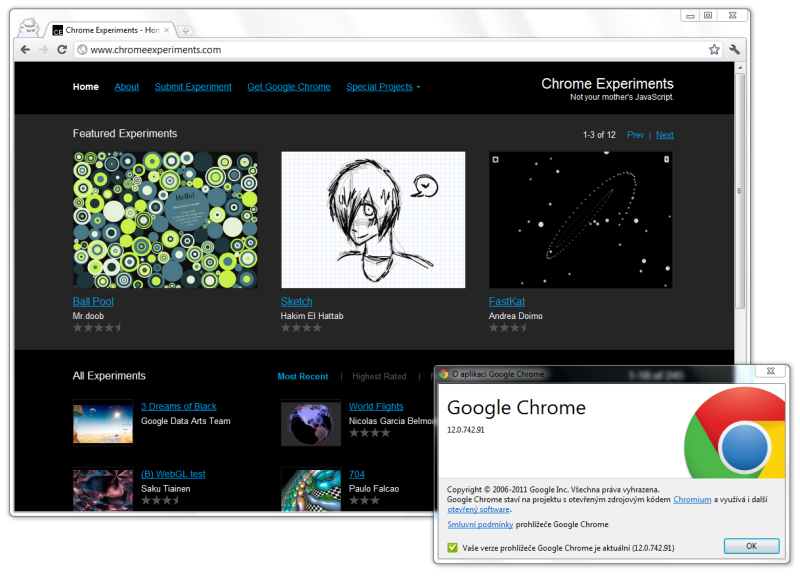Open the Home navigation item
Screen dimensions: 800x577
tap(86, 87)
